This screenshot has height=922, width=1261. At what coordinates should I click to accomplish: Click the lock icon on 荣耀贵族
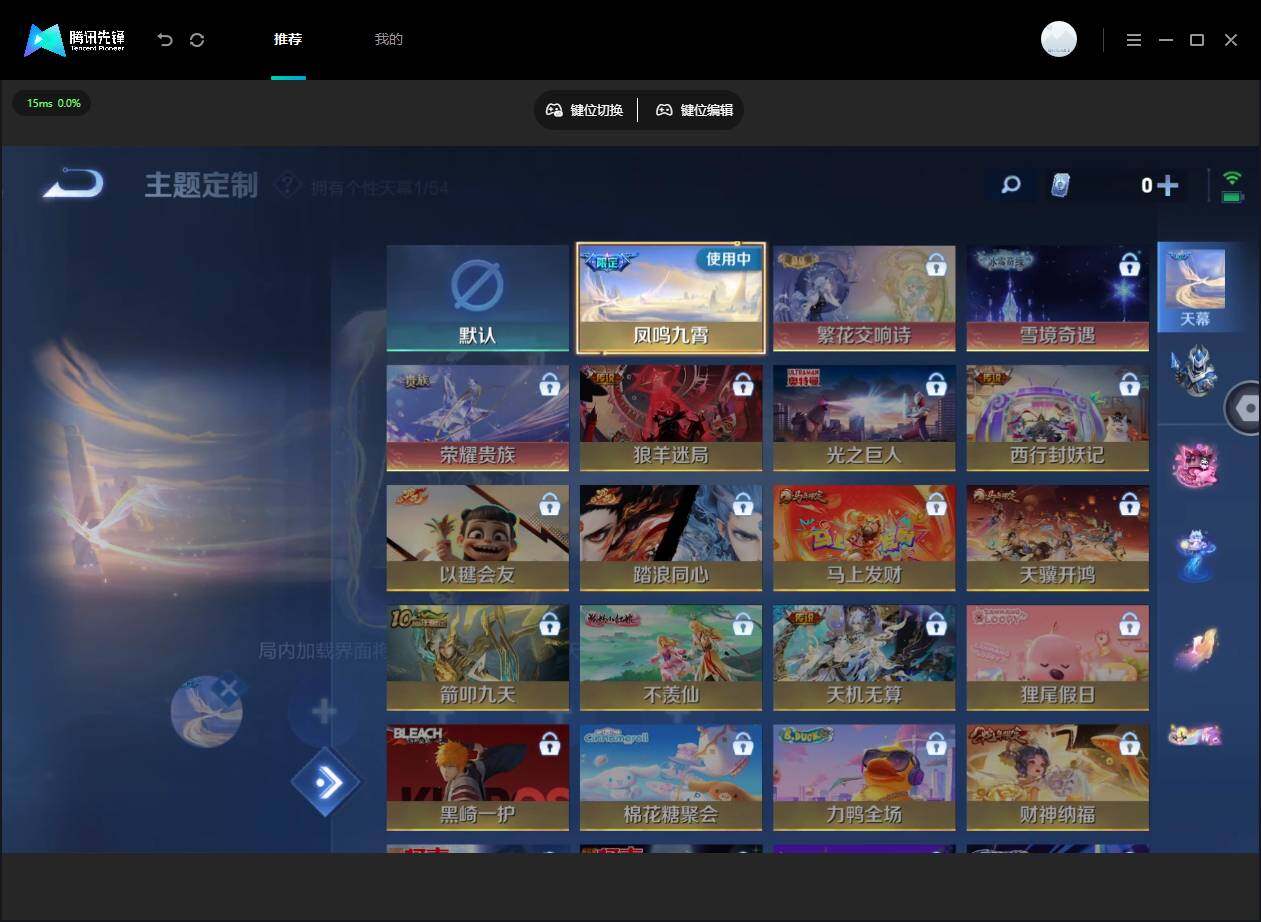(x=549, y=385)
